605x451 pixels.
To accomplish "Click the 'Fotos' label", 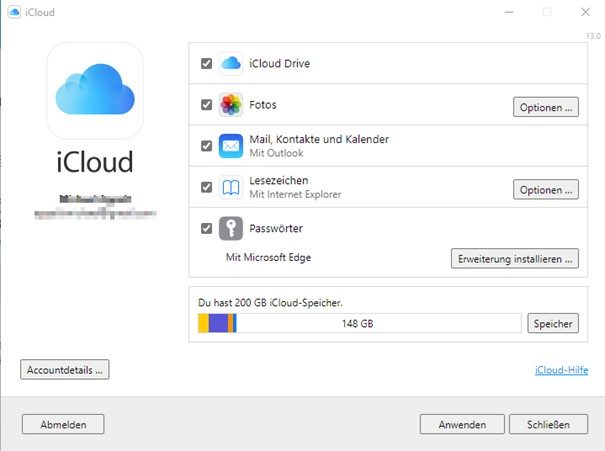I will pos(263,105).
